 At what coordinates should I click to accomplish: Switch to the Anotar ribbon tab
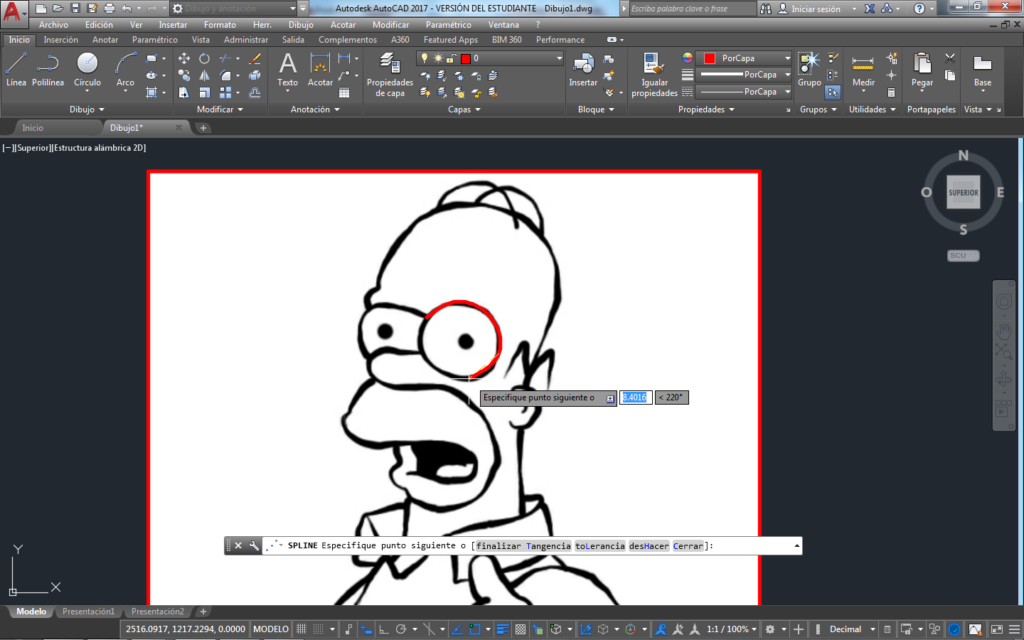tap(105, 40)
